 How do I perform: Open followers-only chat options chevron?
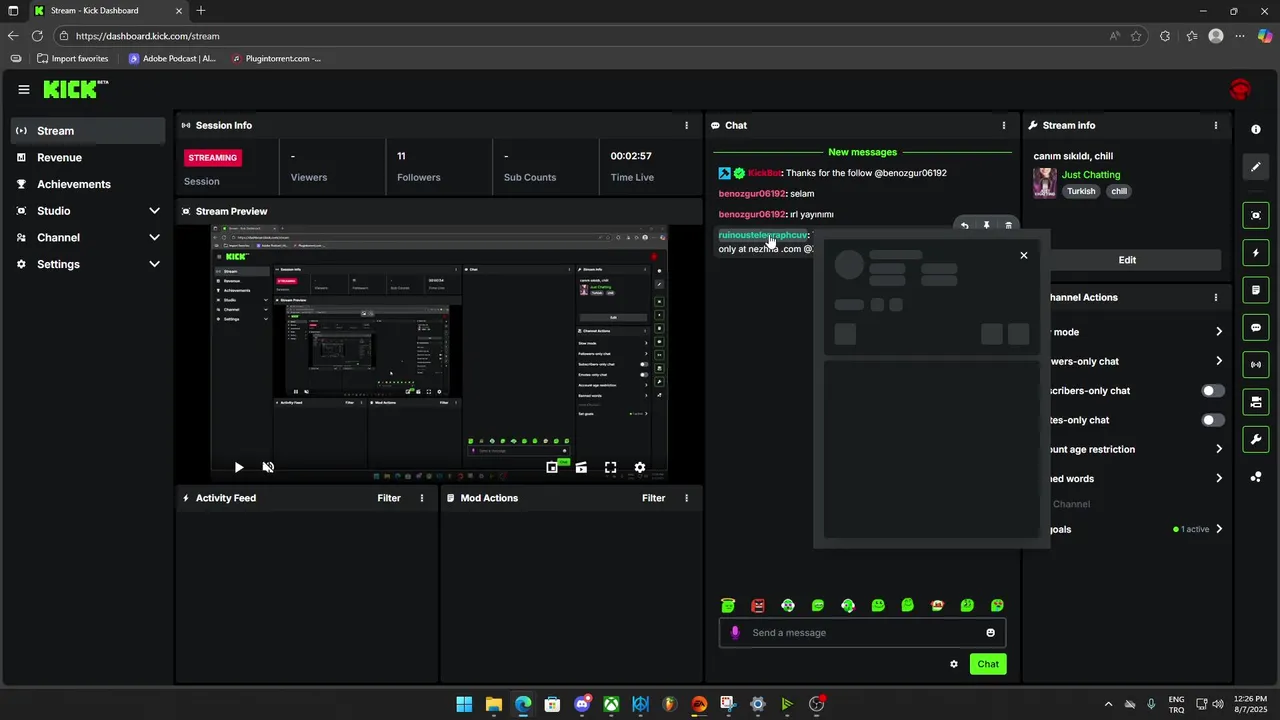pyautogui.click(x=1218, y=361)
